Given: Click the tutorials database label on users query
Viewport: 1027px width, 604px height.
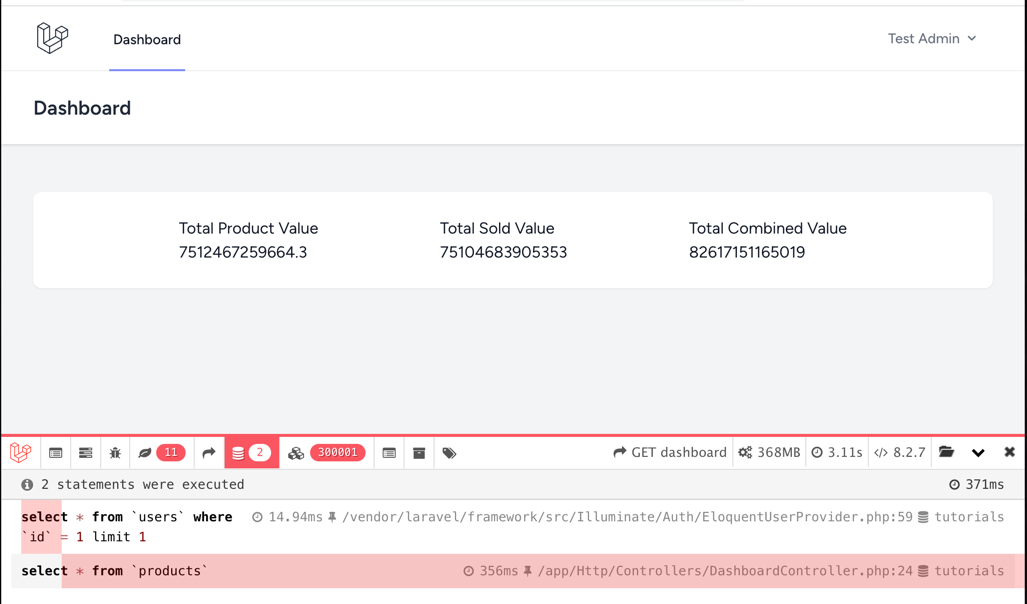Looking at the screenshot, I should tap(961, 517).
